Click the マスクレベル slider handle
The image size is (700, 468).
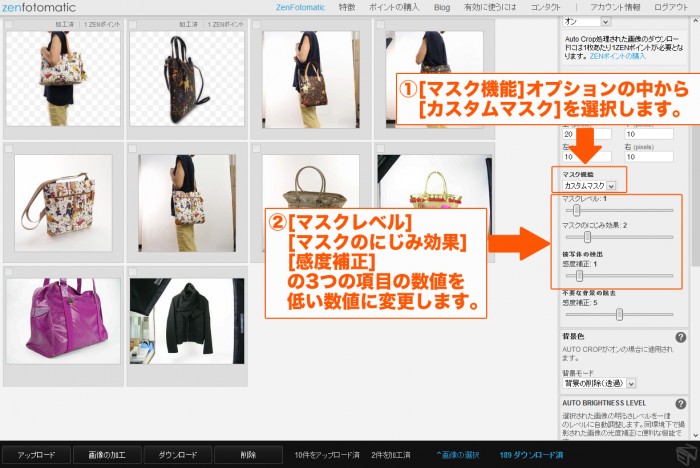(574, 211)
